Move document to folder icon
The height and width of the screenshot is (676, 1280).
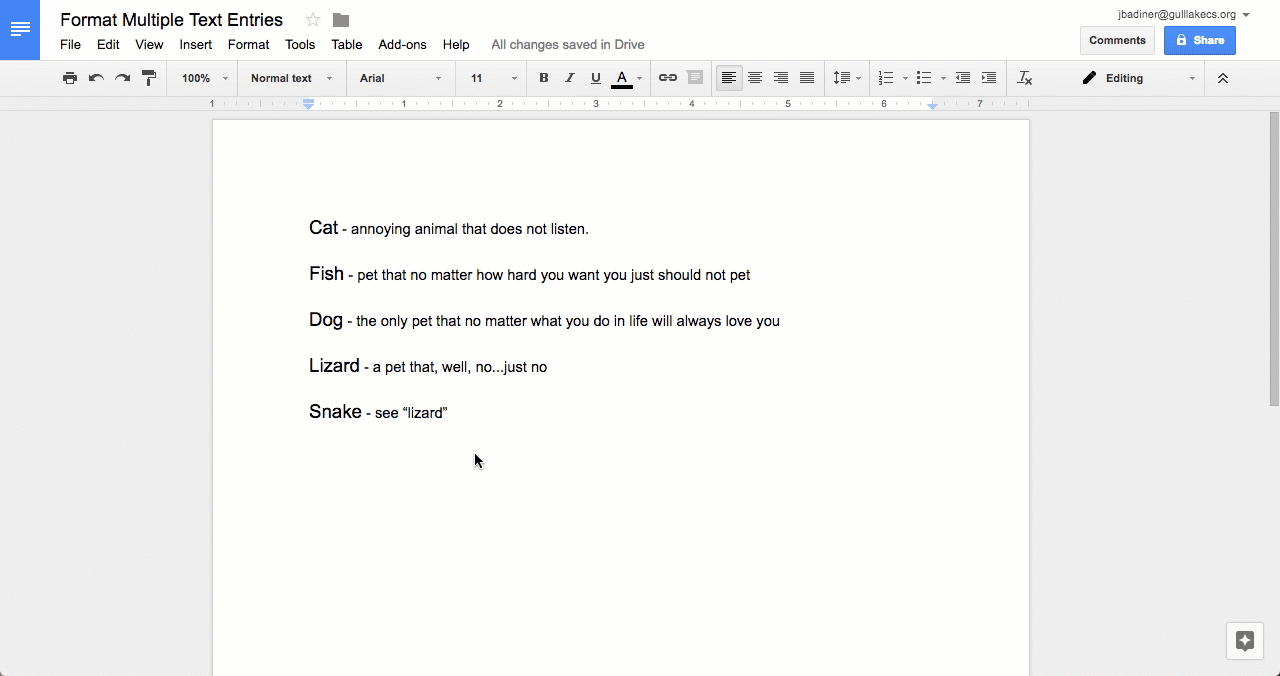point(341,20)
